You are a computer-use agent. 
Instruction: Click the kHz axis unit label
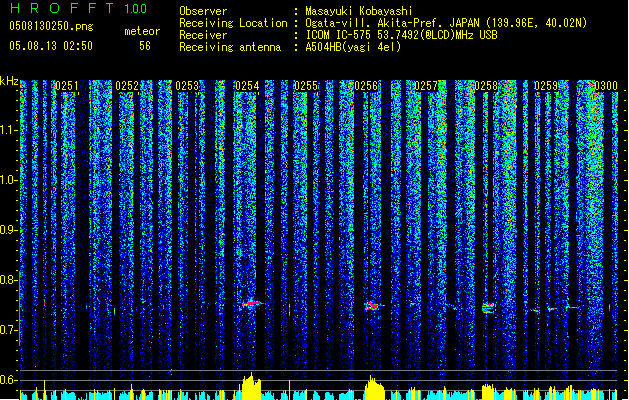point(9,81)
